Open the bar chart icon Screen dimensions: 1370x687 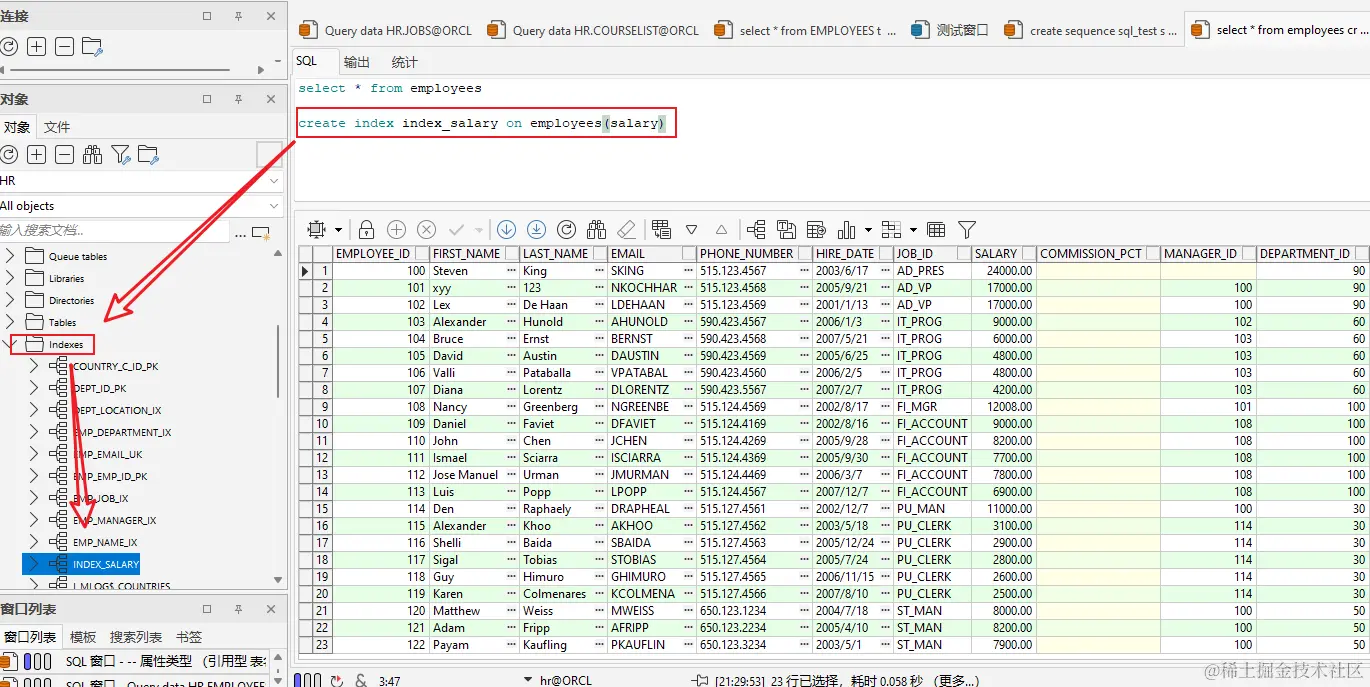pos(846,229)
